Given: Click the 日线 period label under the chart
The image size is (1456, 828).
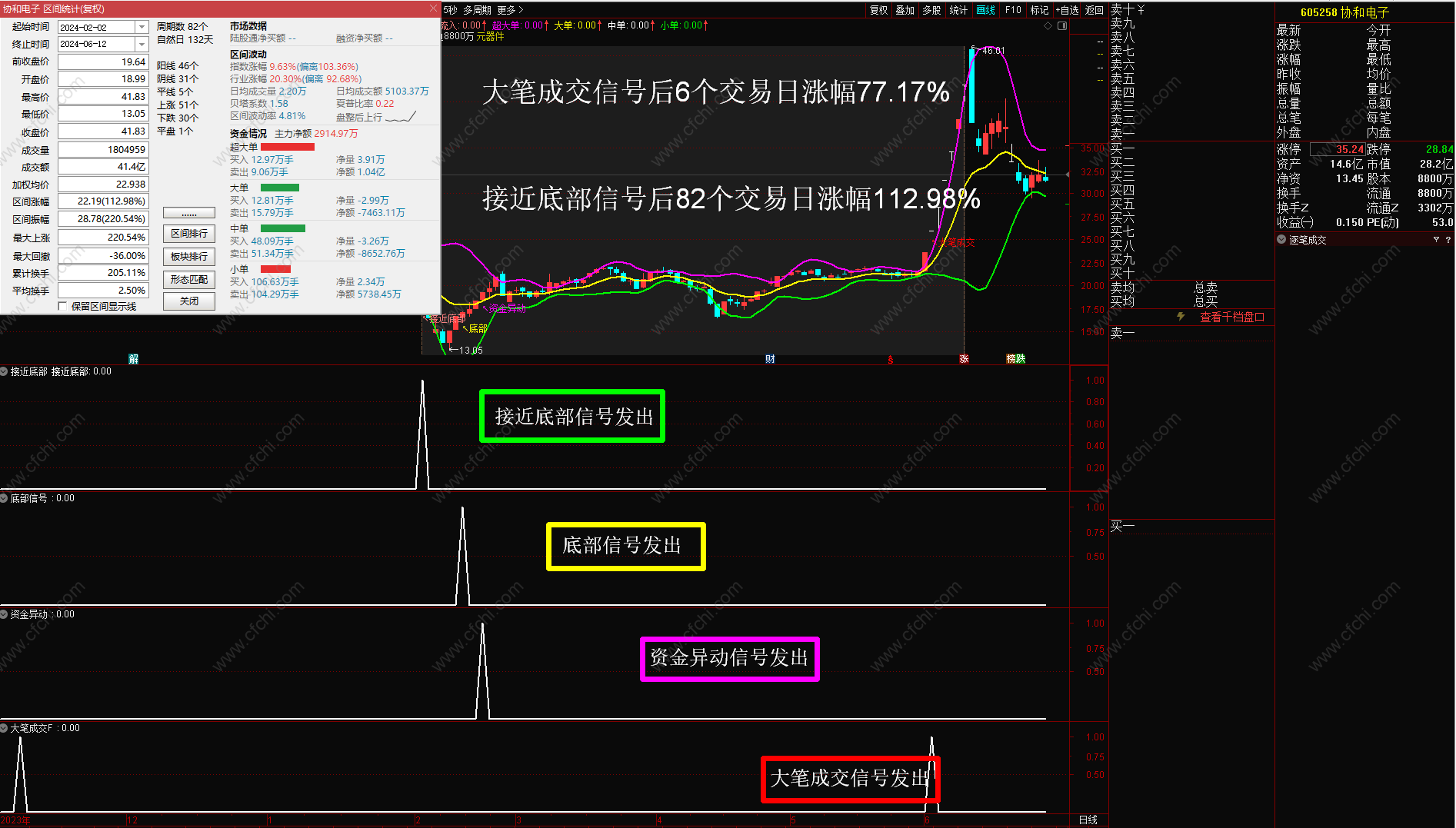Looking at the screenshot, I should [1088, 820].
